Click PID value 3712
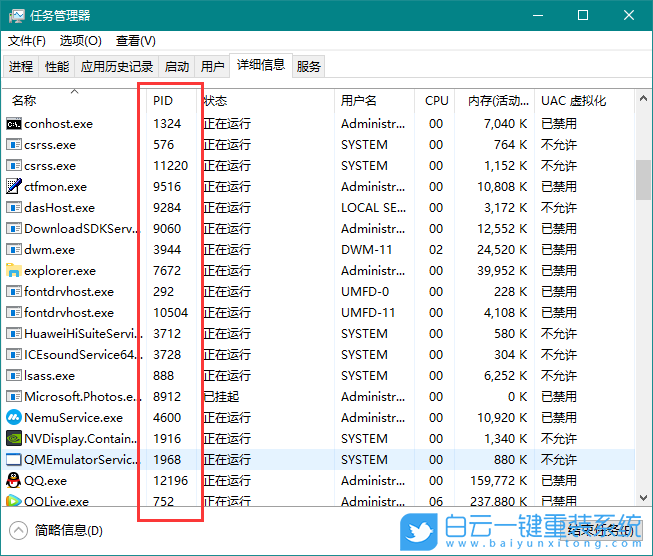 point(167,334)
